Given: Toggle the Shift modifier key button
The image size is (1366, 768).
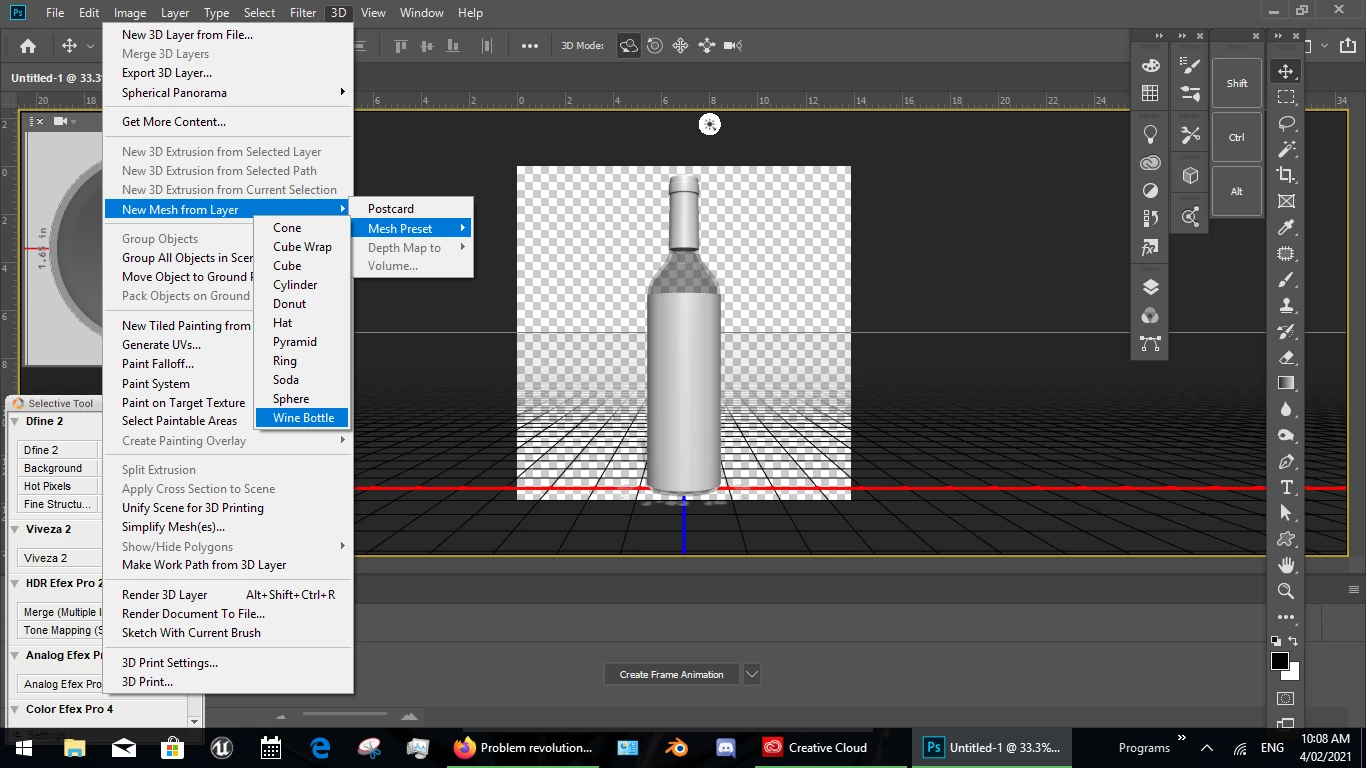Looking at the screenshot, I should (1237, 83).
